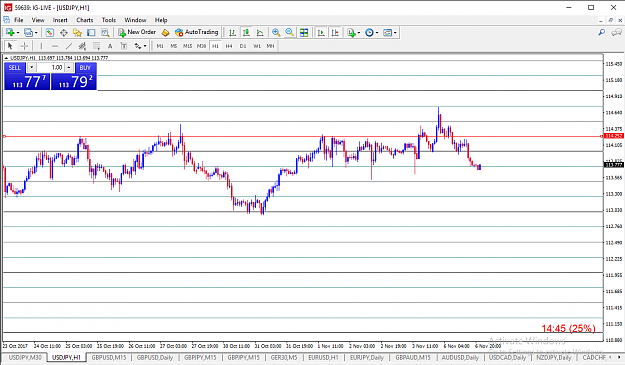Switch to M5 timeframe
This screenshot has width=625, height=365.
(x=174, y=46)
